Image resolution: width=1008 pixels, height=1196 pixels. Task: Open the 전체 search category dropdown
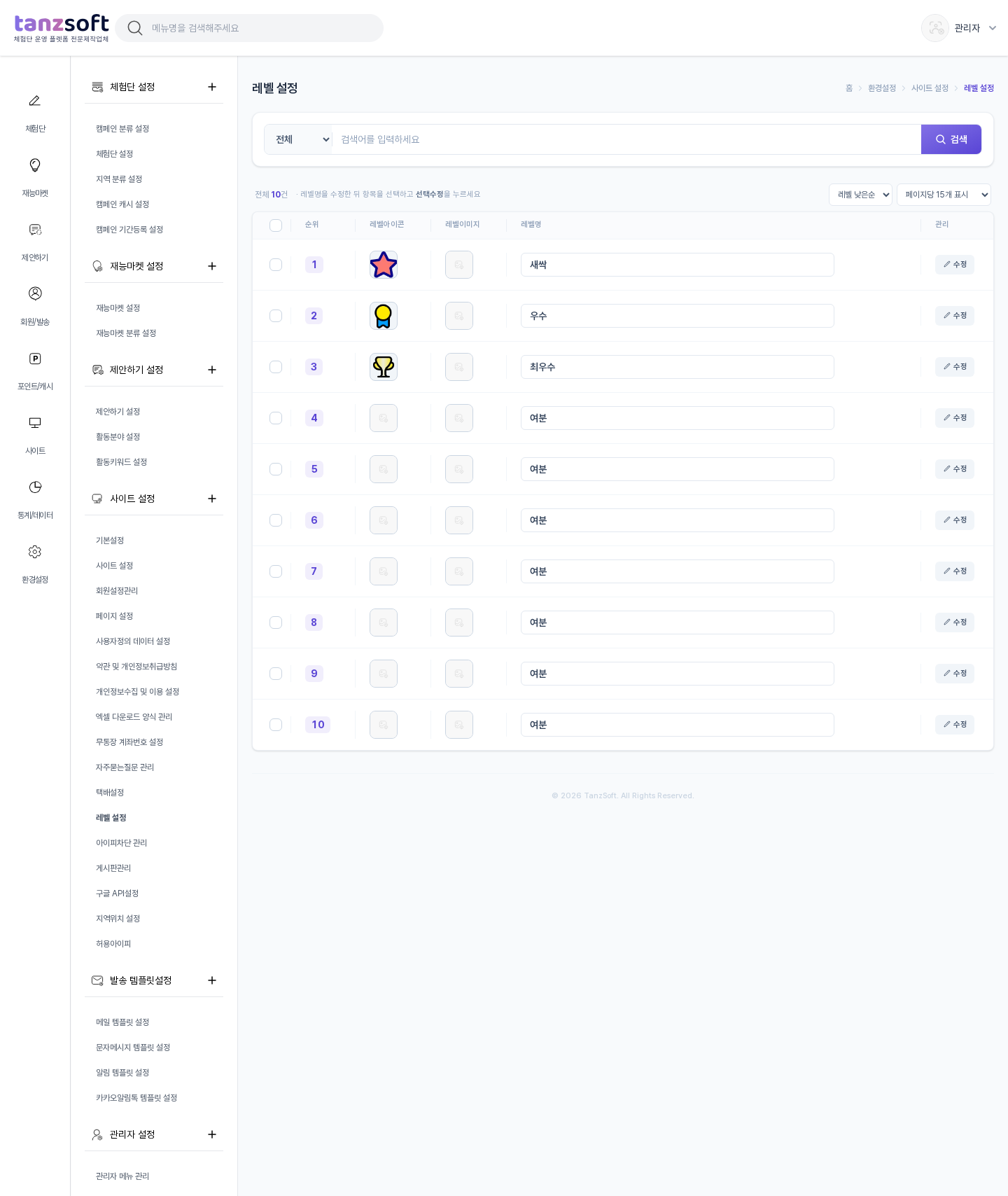pyautogui.click(x=298, y=139)
